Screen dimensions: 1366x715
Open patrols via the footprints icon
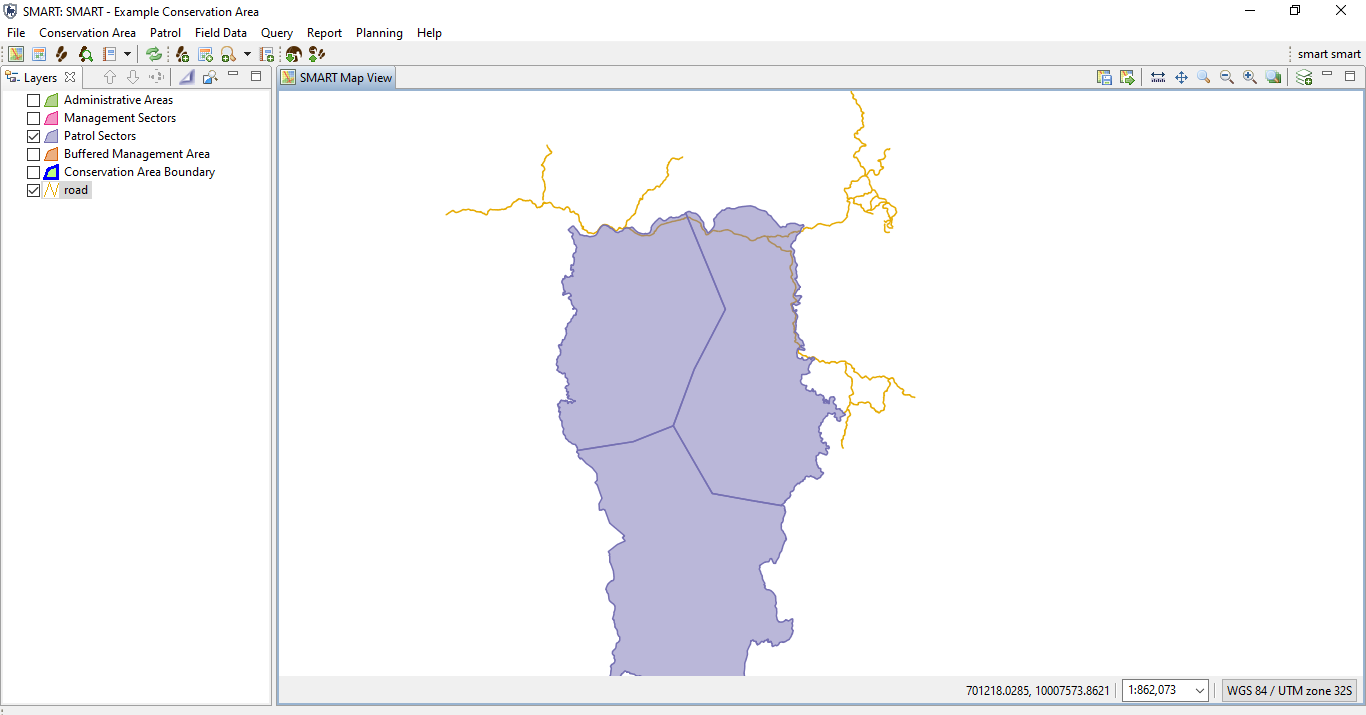(62, 54)
